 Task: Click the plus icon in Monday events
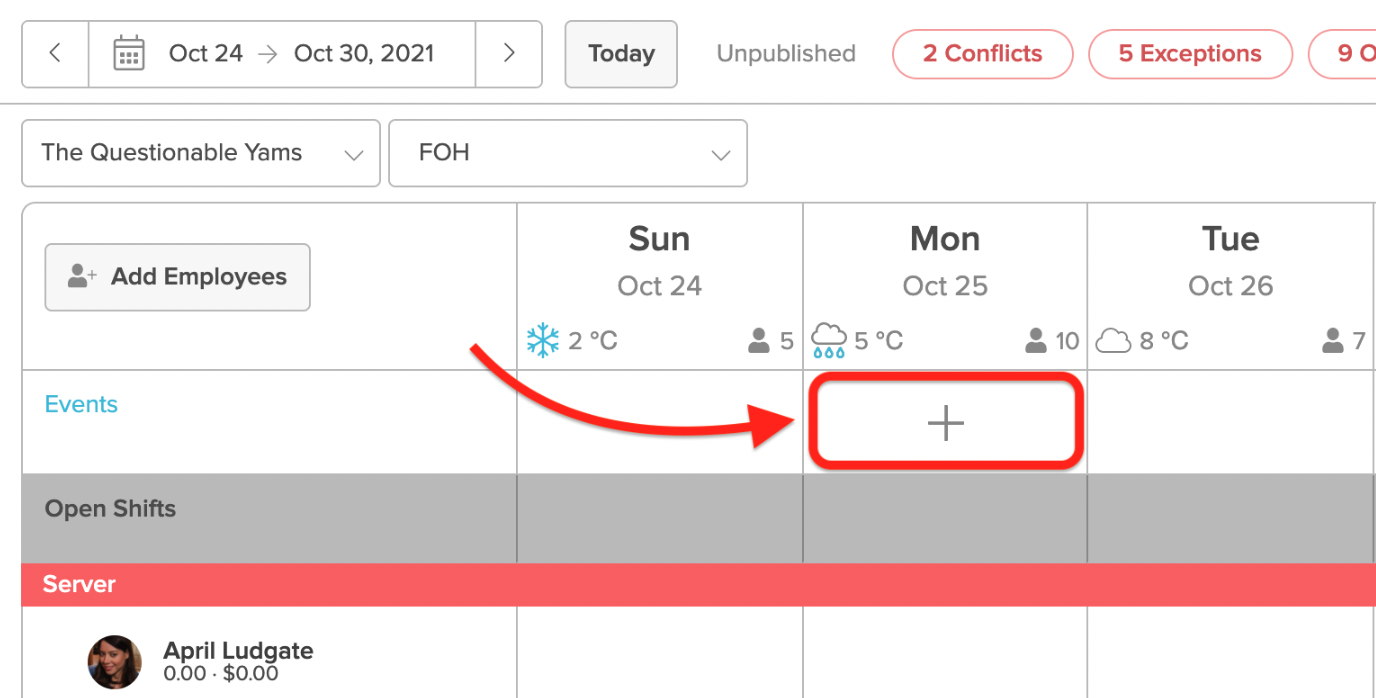click(945, 424)
